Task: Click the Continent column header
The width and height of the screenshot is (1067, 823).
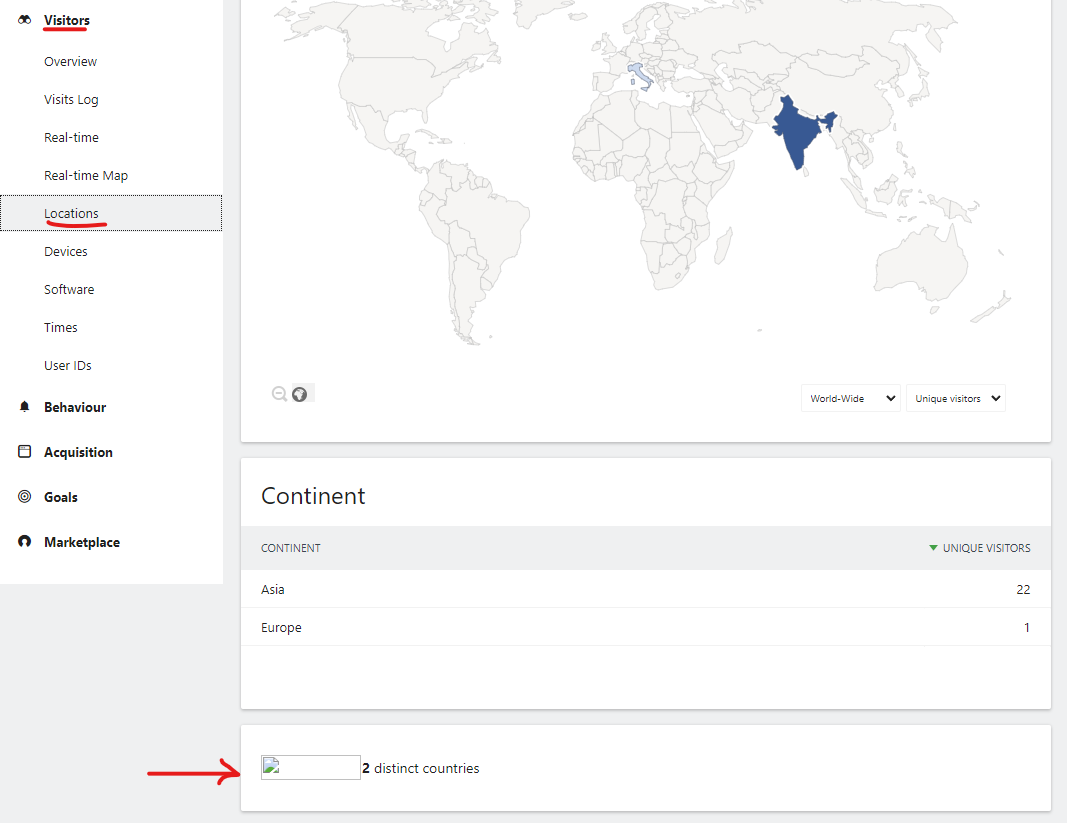Action: [x=291, y=547]
